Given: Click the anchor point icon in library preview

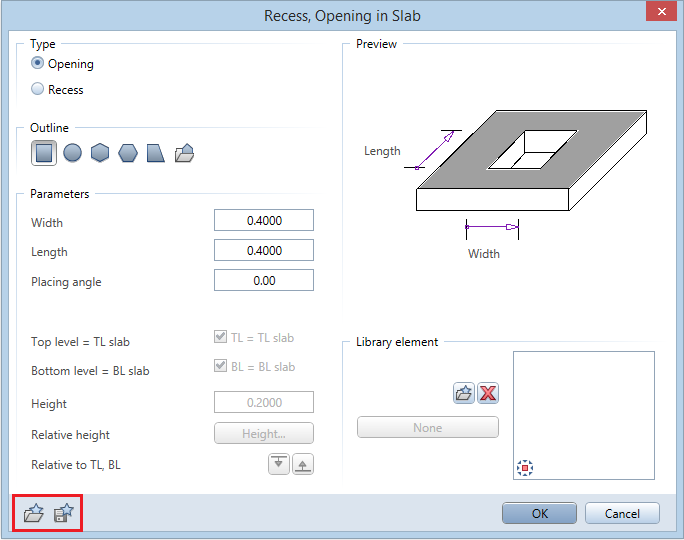Looking at the screenshot, I should (x=525, y=468).
